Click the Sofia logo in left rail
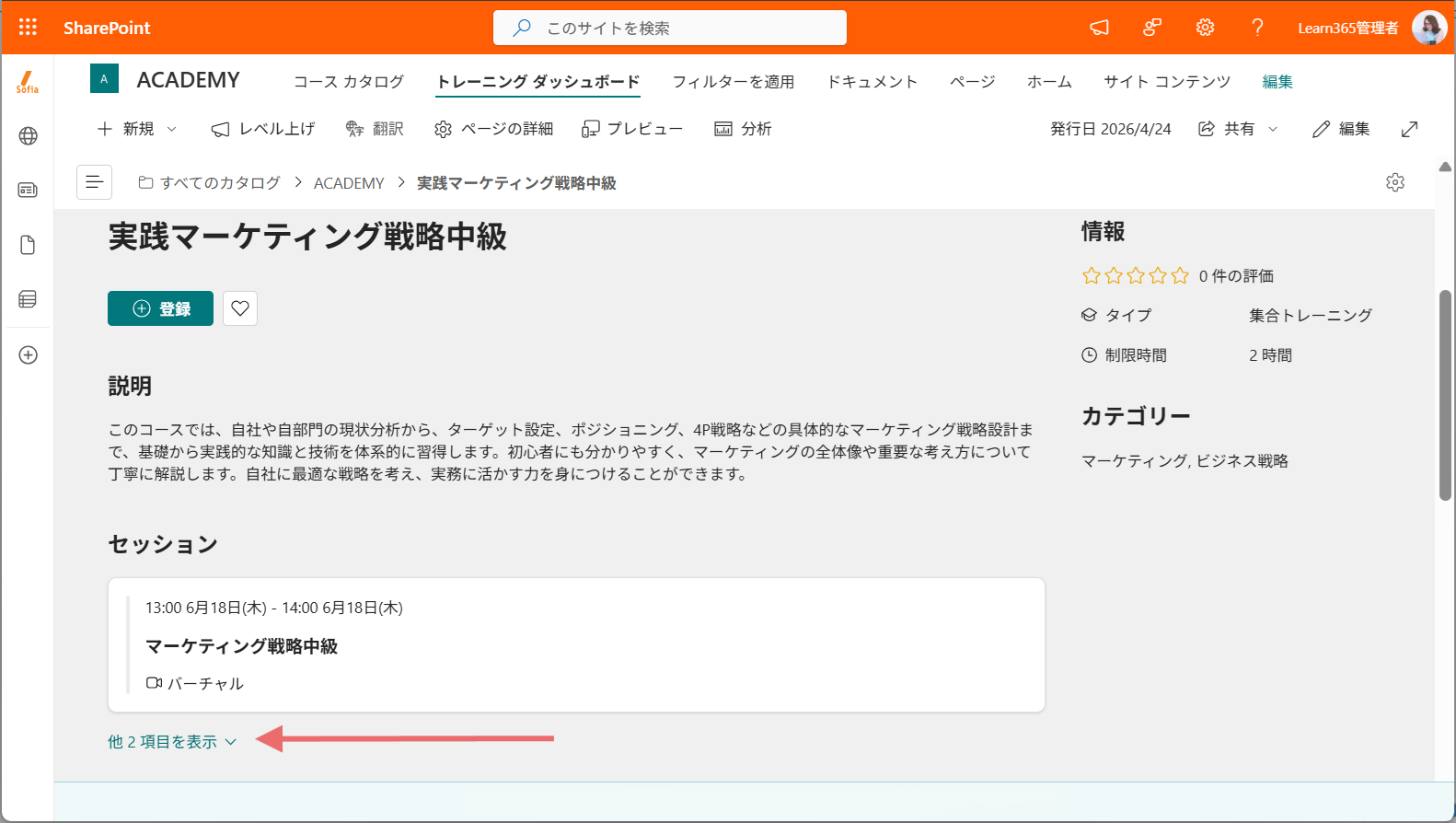Image resolution: width=1456 pixels, height=823 pixels. [28, 83]
